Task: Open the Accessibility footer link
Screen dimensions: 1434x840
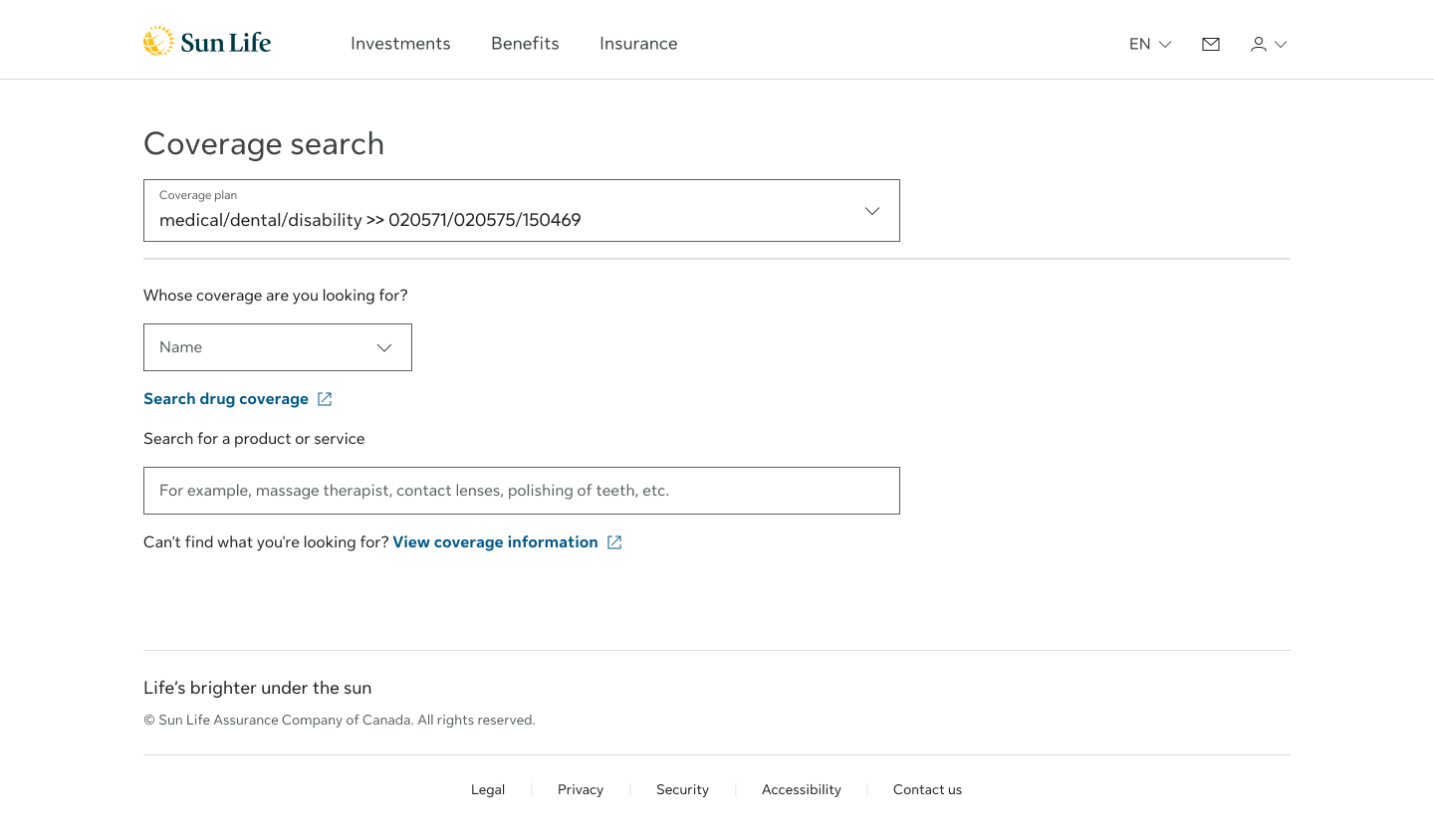Action: point(802,789)
